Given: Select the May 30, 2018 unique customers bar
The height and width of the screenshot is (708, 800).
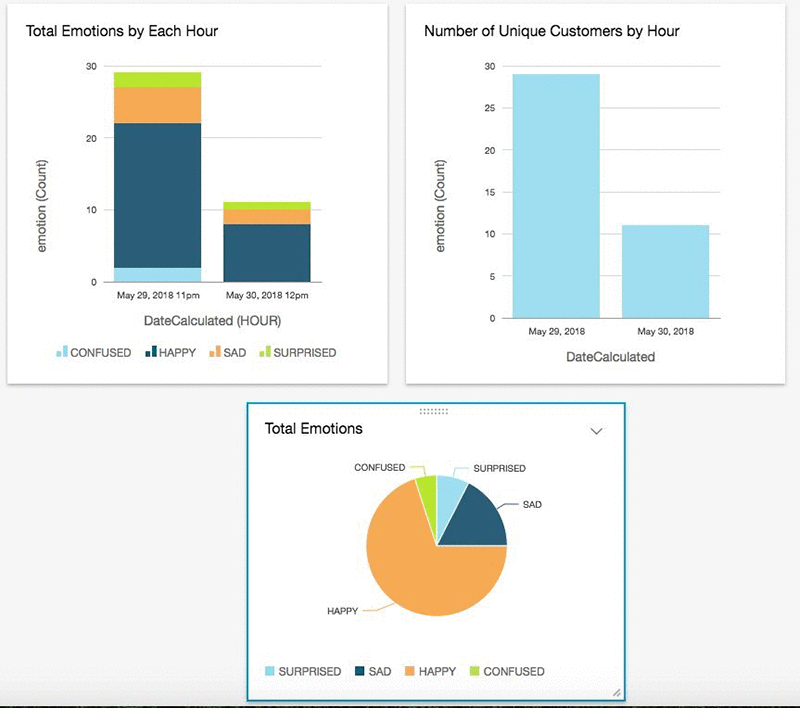Looking at the screenshot, I should point(665,271).
